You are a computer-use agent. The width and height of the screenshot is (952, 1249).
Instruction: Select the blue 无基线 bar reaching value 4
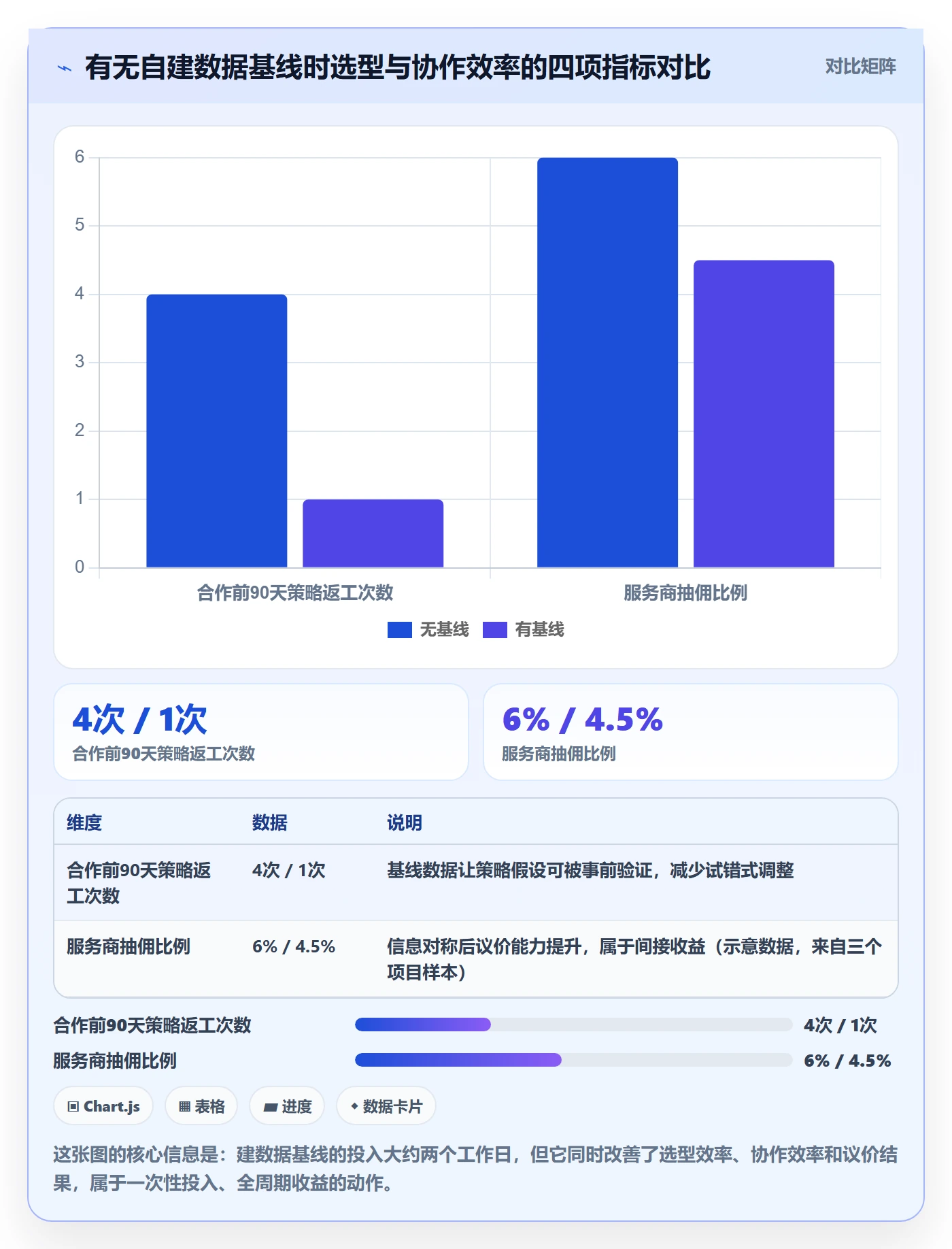click(217, 431)
